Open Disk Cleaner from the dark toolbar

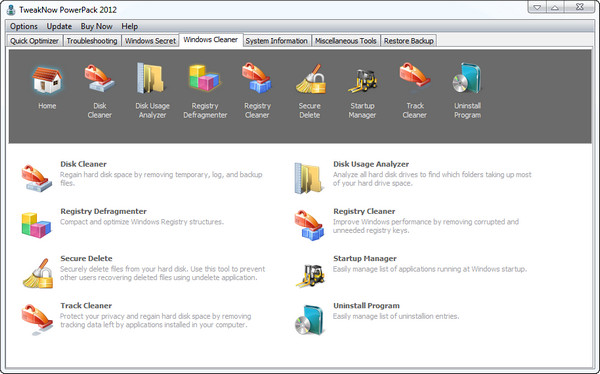click(x=99, y=78)
